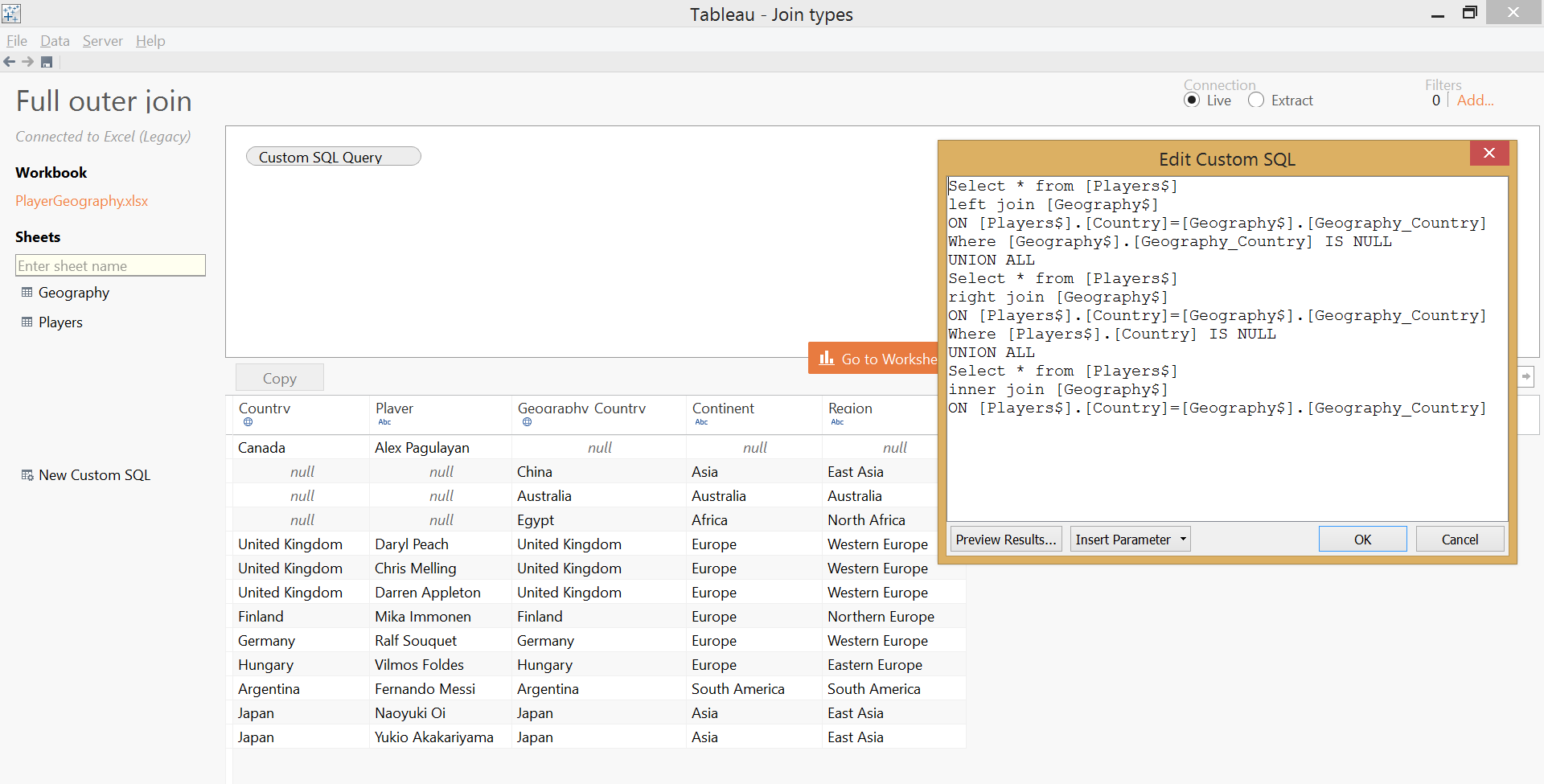1544x784 pixels.
Task: Open the Data menu
Action: (55, 41)
